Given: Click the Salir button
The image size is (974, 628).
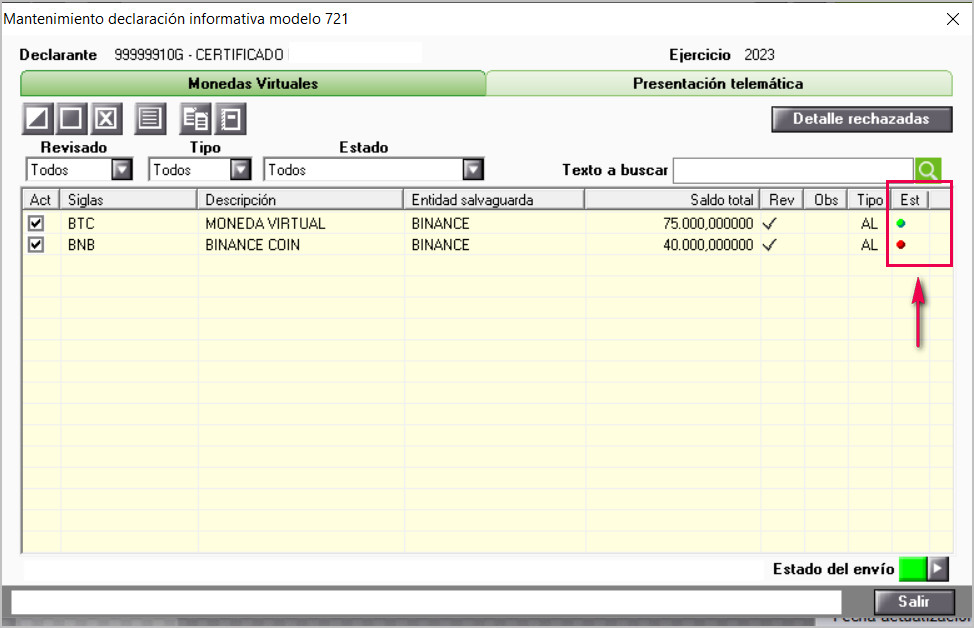Looking at the screenshot, I should [x=914, y=601].
